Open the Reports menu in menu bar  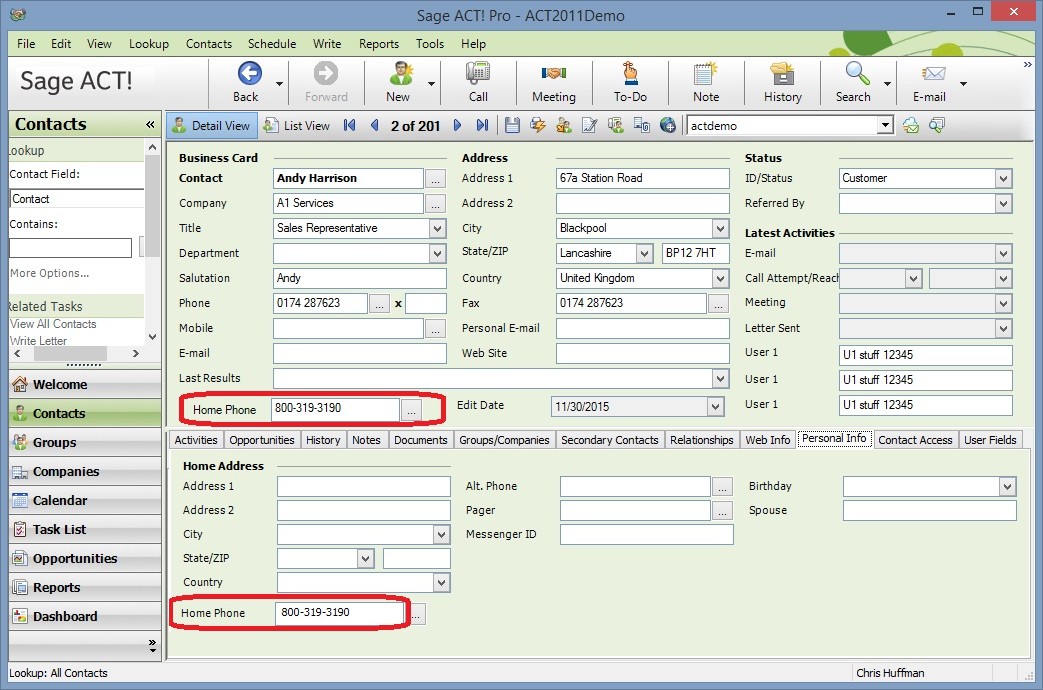click(379, 44)
